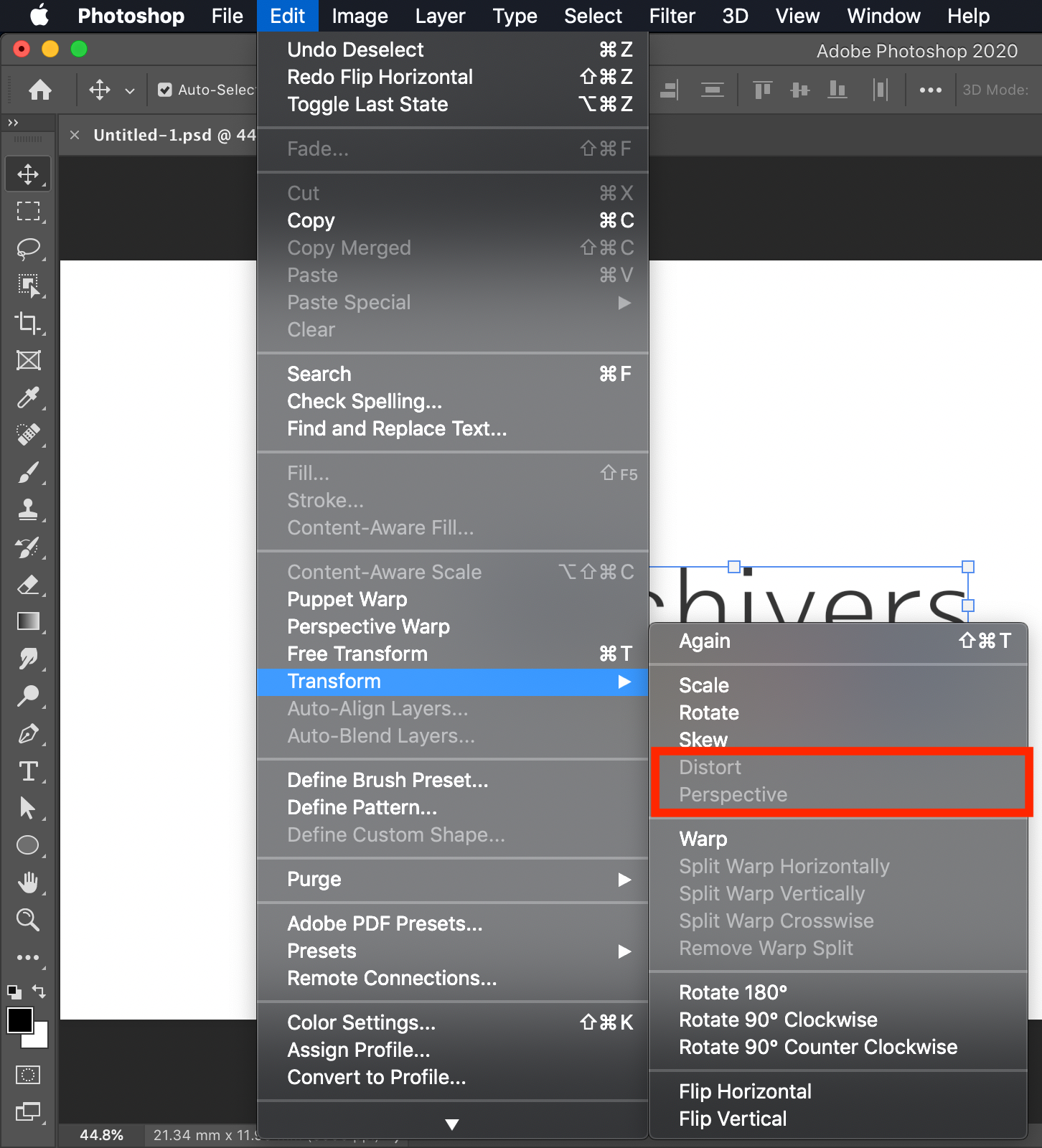Expand the collapsed toolbar double-arrow
The width and height of the screenshot is (1042, 1148).
pos(13,123)
